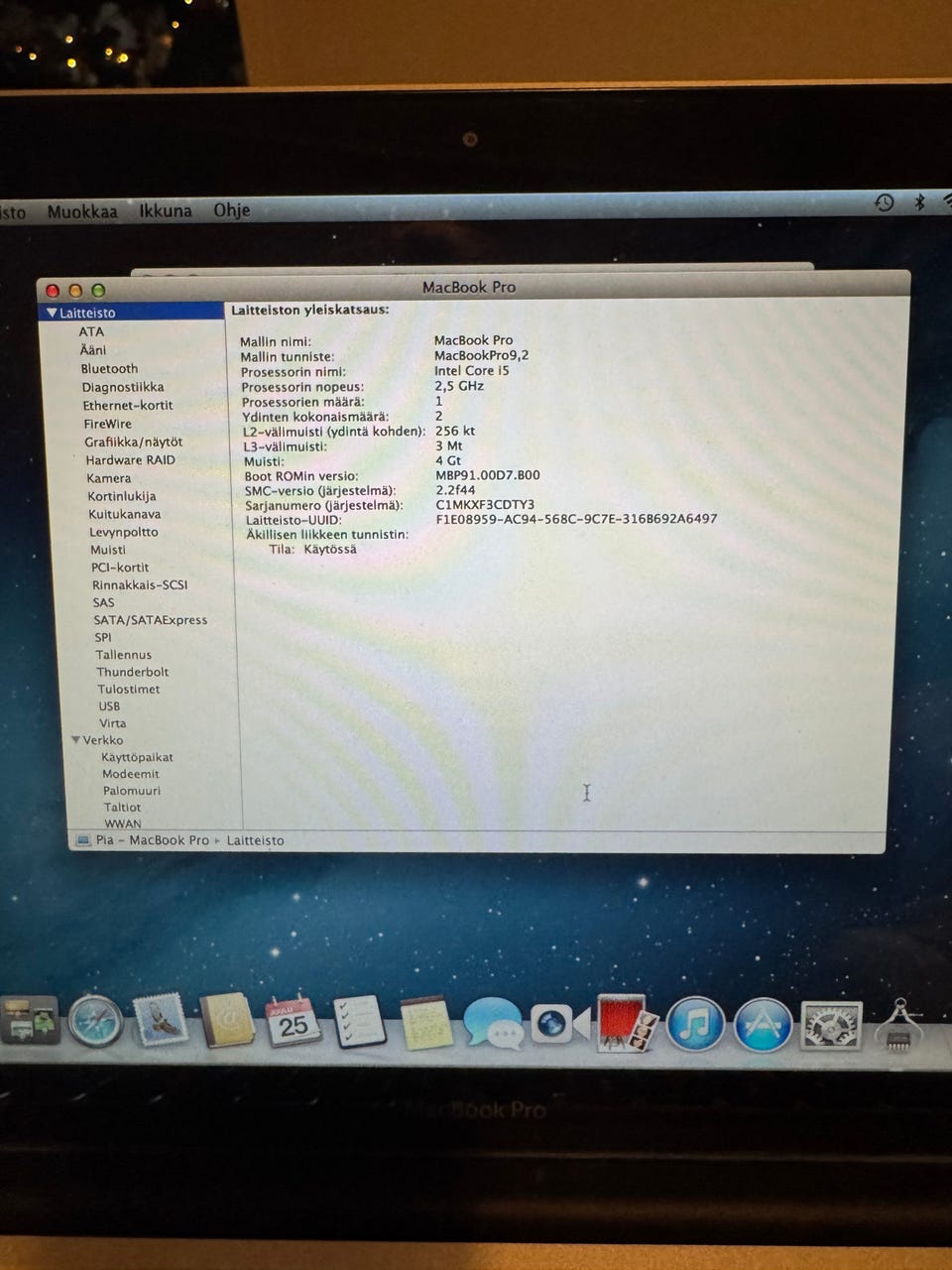The height and width of the screenshot is (1270, 952).
Task: Select FireWire in the sidebar
Action: coord(107,424)
